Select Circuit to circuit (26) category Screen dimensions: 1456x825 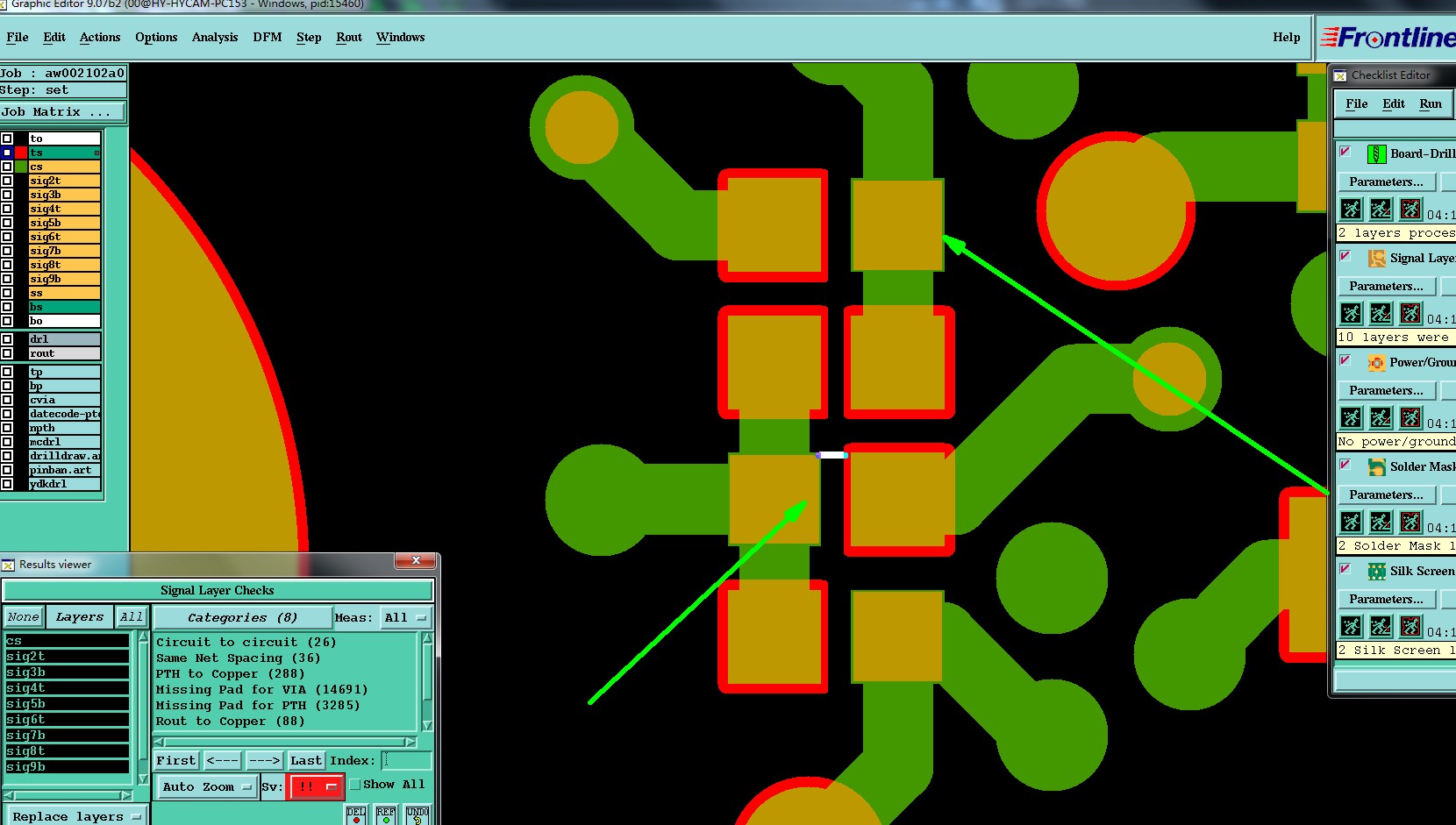click(246, 643)
